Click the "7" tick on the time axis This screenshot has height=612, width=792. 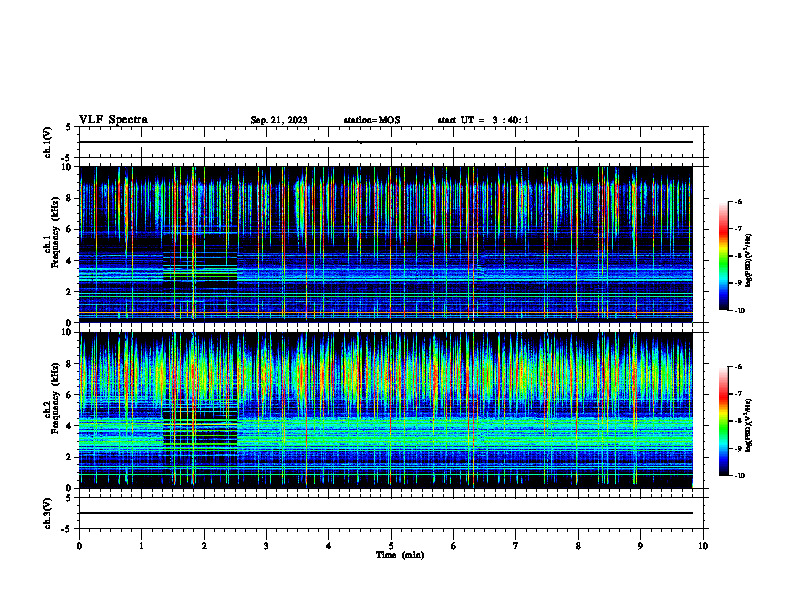point(516,546)
